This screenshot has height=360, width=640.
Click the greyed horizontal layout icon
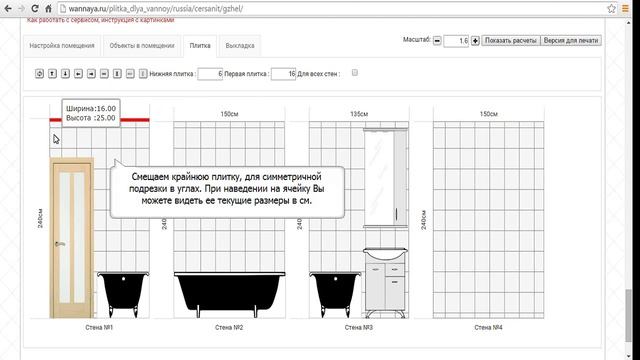(x=130, y=74)
